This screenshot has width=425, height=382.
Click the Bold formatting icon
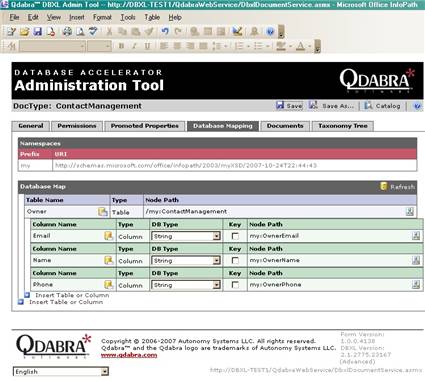tap(121, 46)
